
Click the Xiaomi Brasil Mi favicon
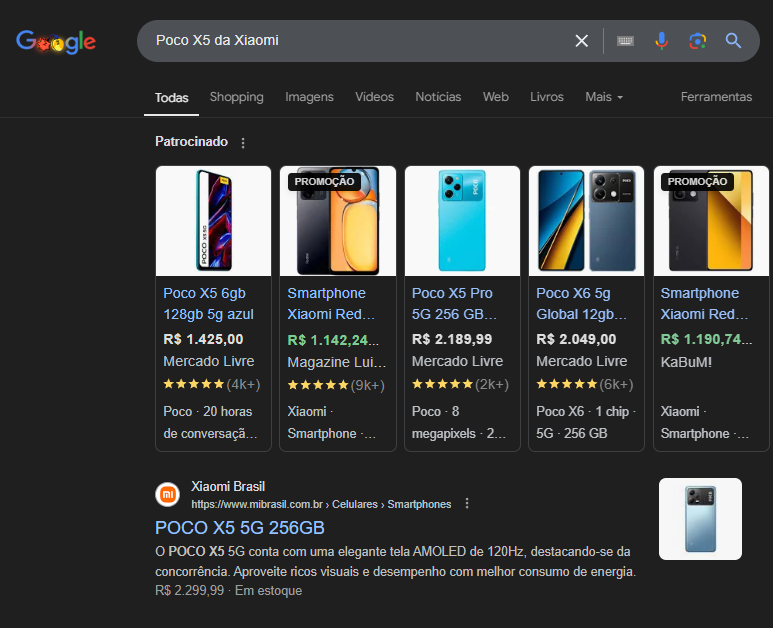coord(168,494)
